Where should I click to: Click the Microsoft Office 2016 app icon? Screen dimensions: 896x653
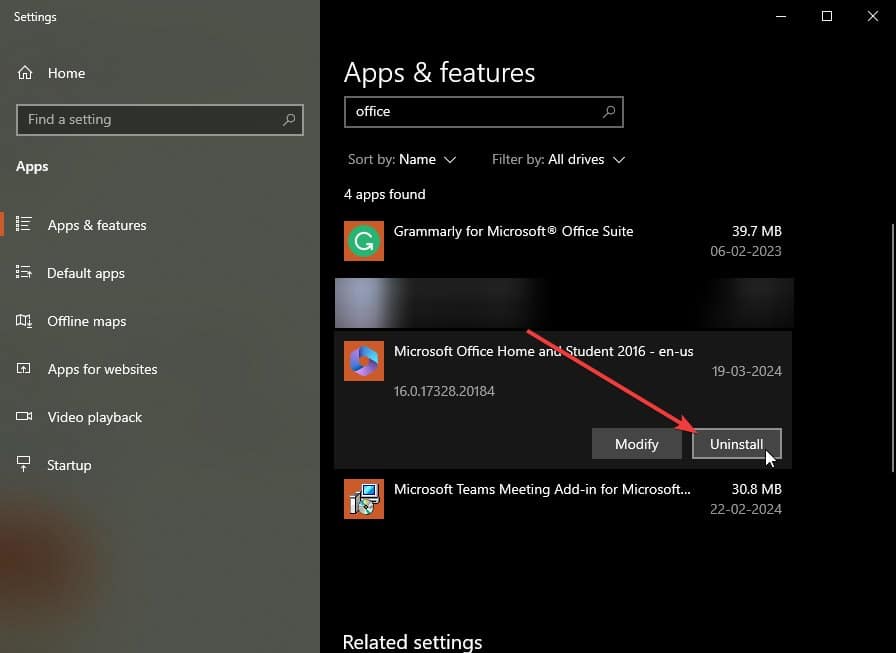tap(363, 361)
